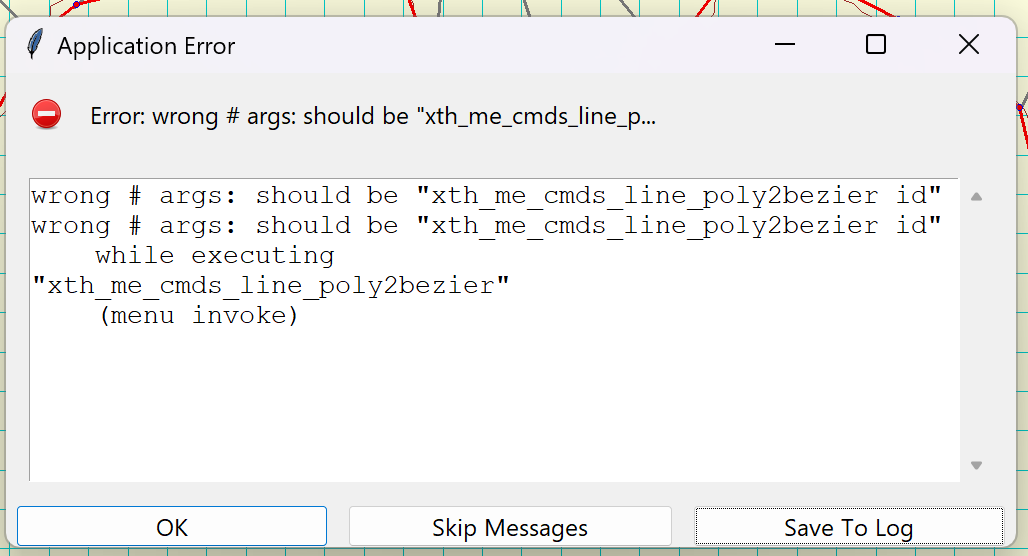This screenshot has height=556, width=1028.
Task: Place cursor in second 'wrong # args' line
Action: pyautogui.click(x=486, y=226)
